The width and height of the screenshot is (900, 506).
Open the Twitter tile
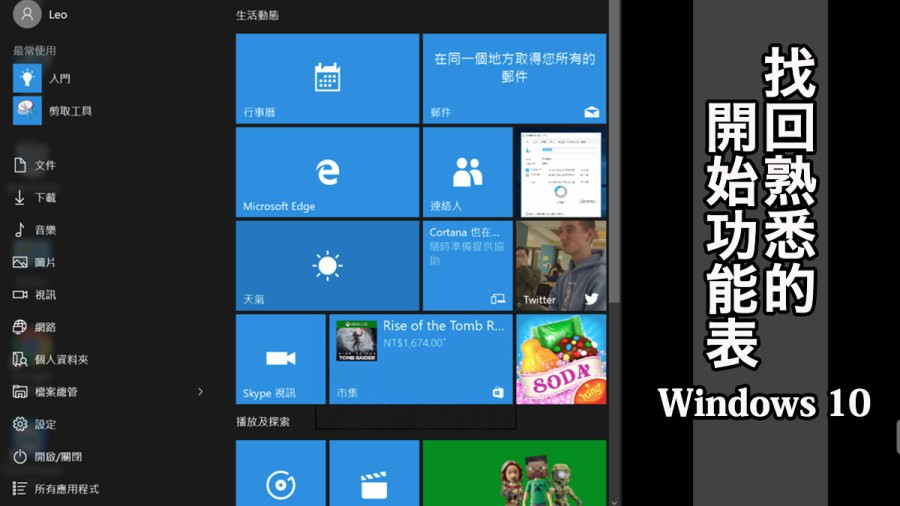point(561,266)
